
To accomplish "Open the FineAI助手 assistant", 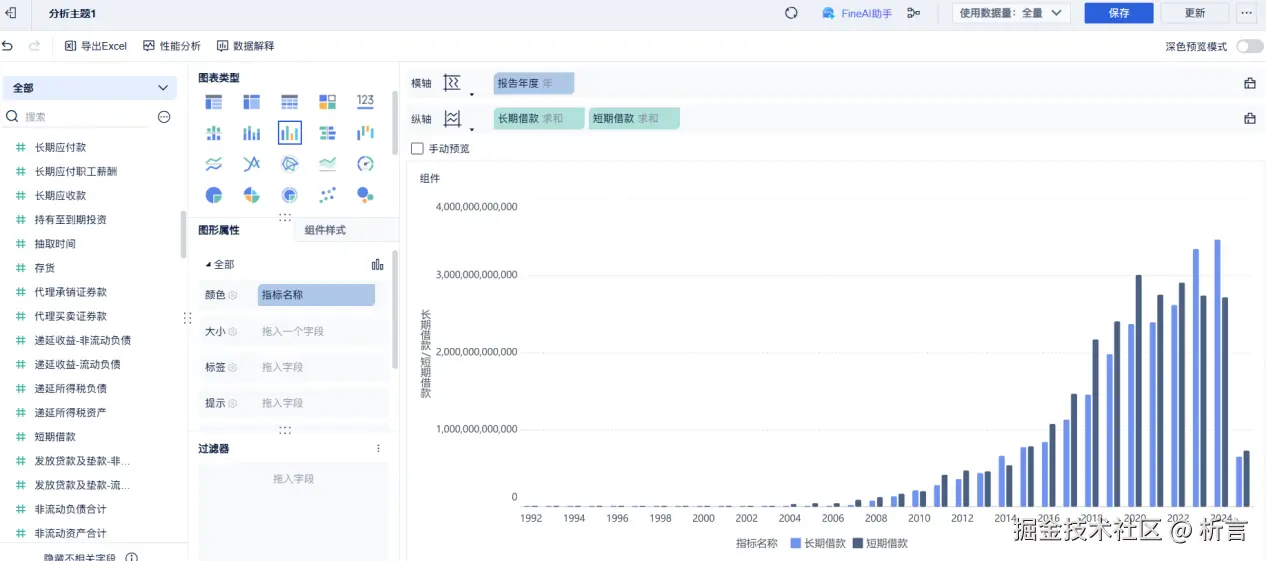I will click(857, 13).
